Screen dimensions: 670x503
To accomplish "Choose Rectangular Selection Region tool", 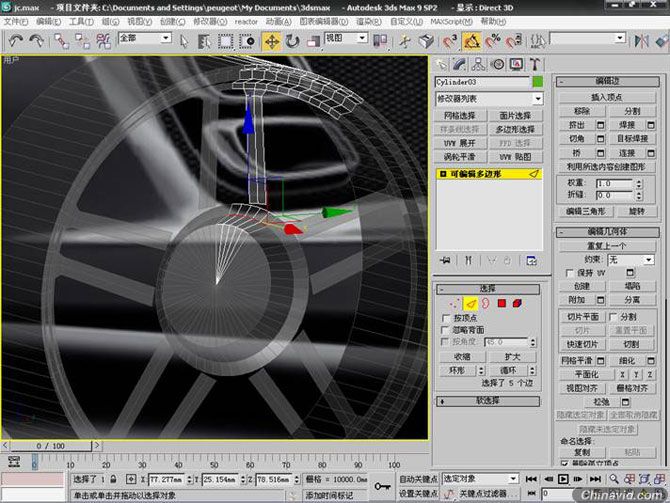I will click(x=225, y=41).
